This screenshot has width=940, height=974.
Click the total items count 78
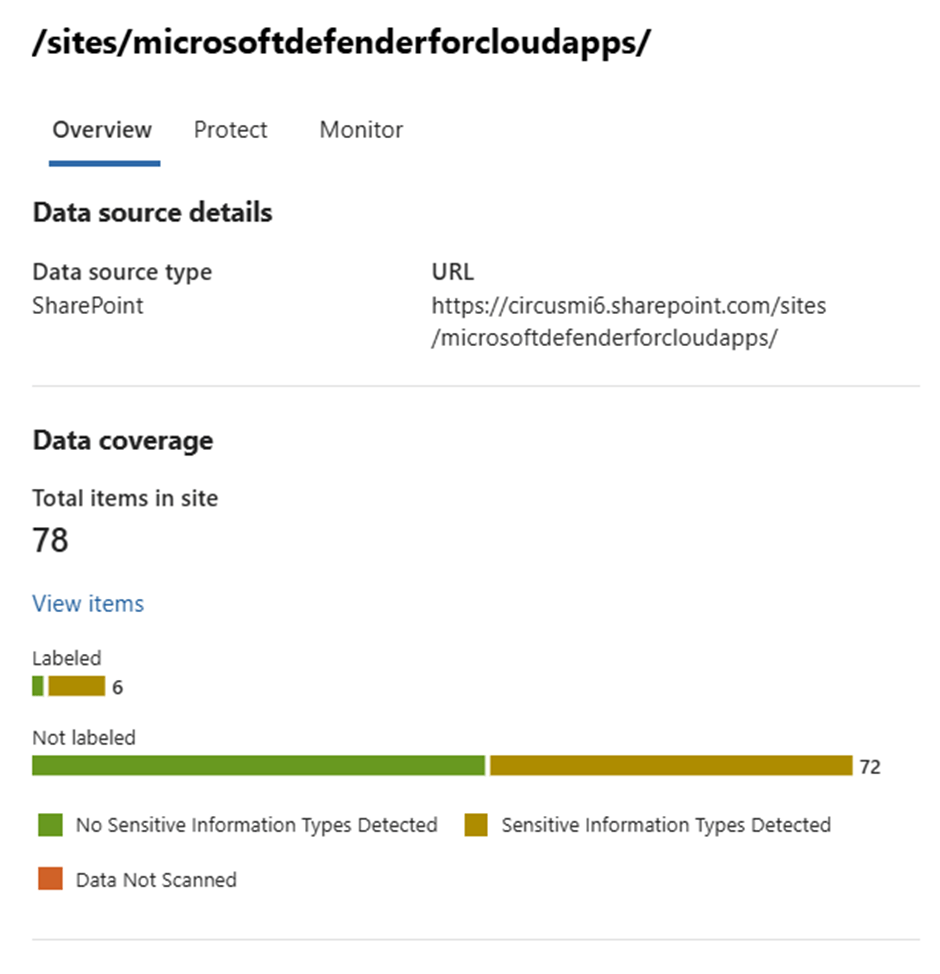pyautogui.click(x=51, y=541)
